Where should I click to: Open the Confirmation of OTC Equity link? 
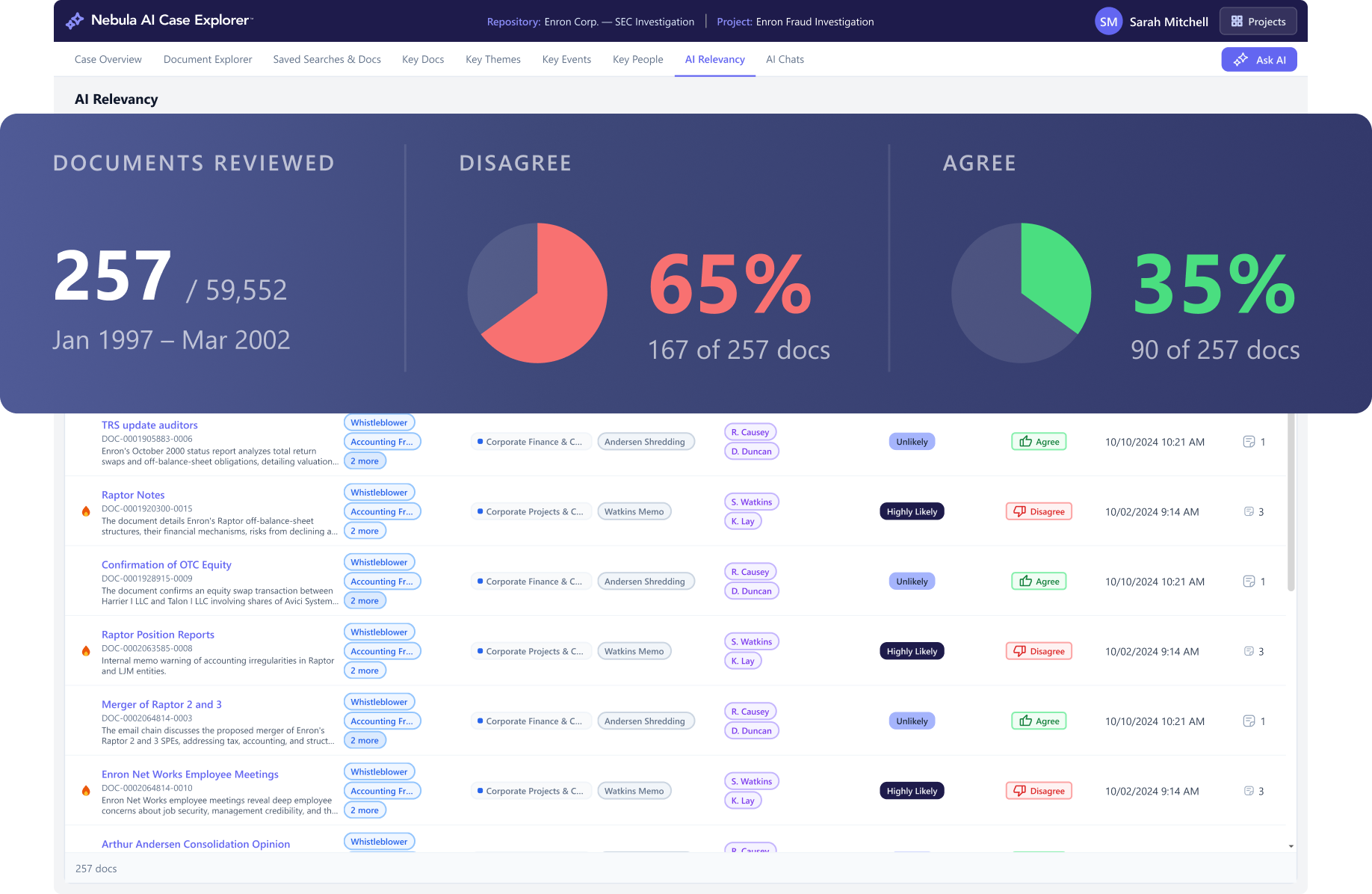(x=167, y=564)
